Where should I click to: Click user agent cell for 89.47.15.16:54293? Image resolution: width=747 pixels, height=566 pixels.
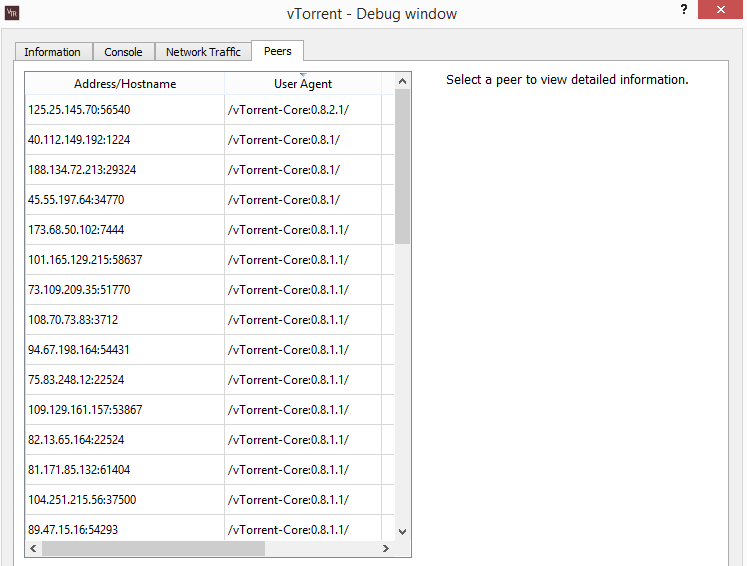303,528
